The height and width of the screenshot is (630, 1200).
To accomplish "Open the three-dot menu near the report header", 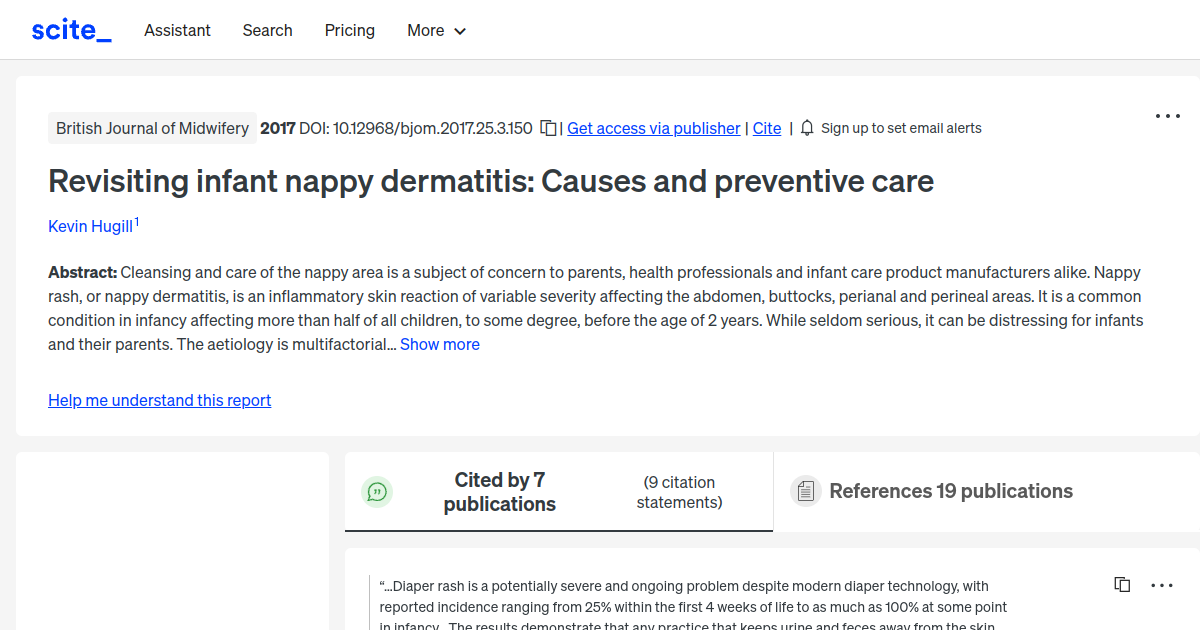I will coord(1167,116).
